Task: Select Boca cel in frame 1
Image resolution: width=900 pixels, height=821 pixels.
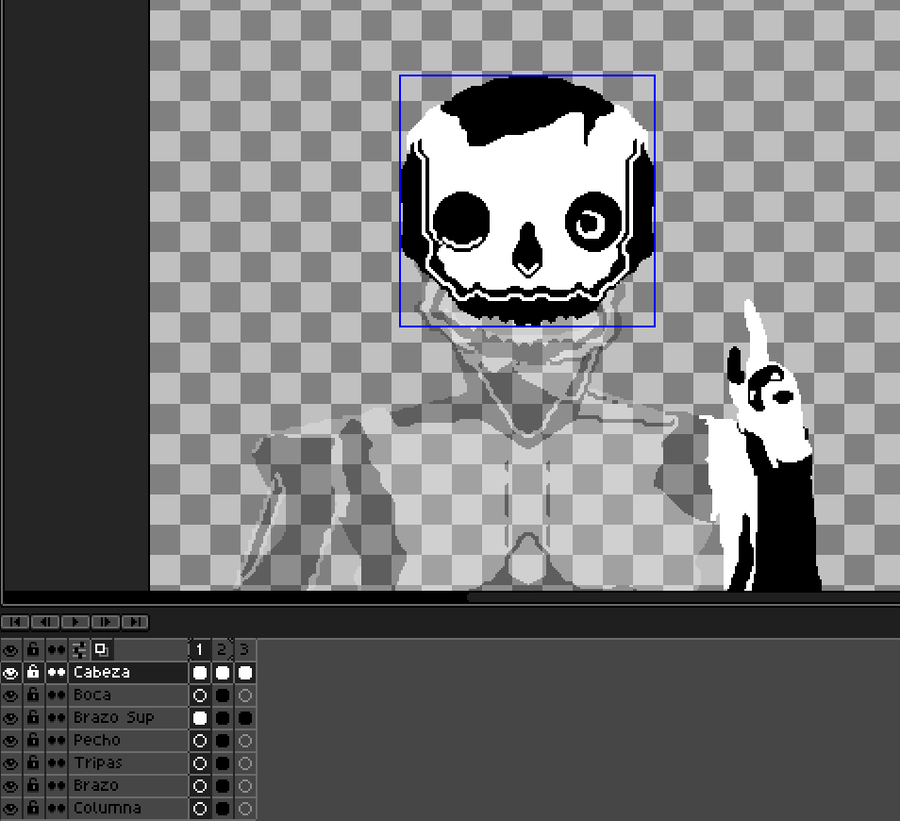Action: coord(200,695)
